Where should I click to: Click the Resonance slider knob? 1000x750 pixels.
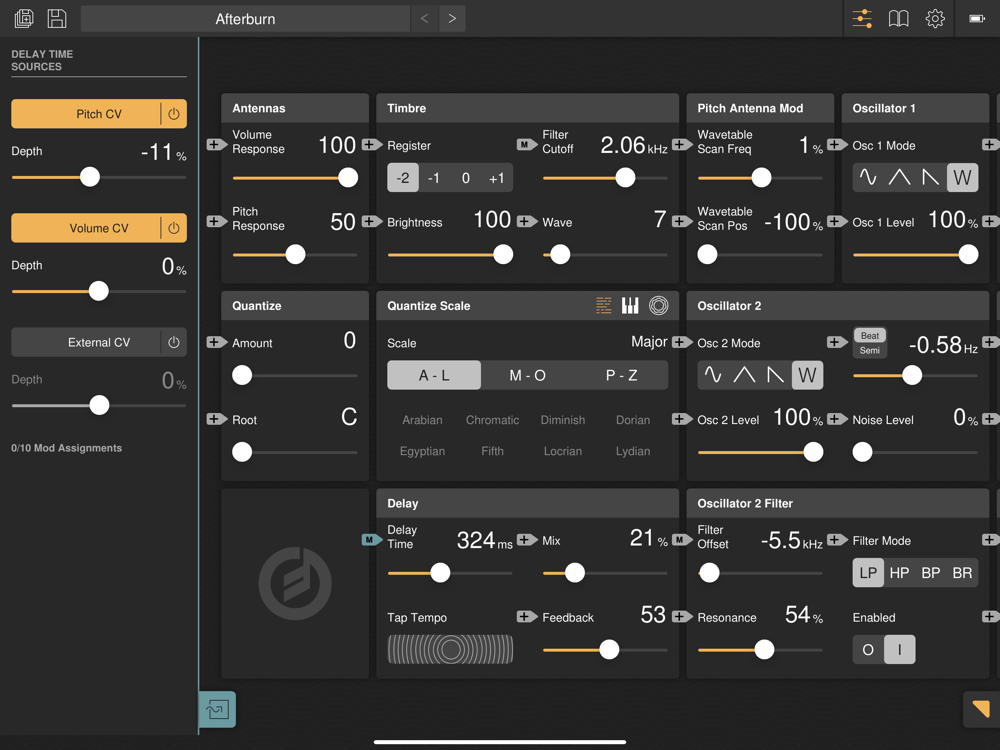764,649
